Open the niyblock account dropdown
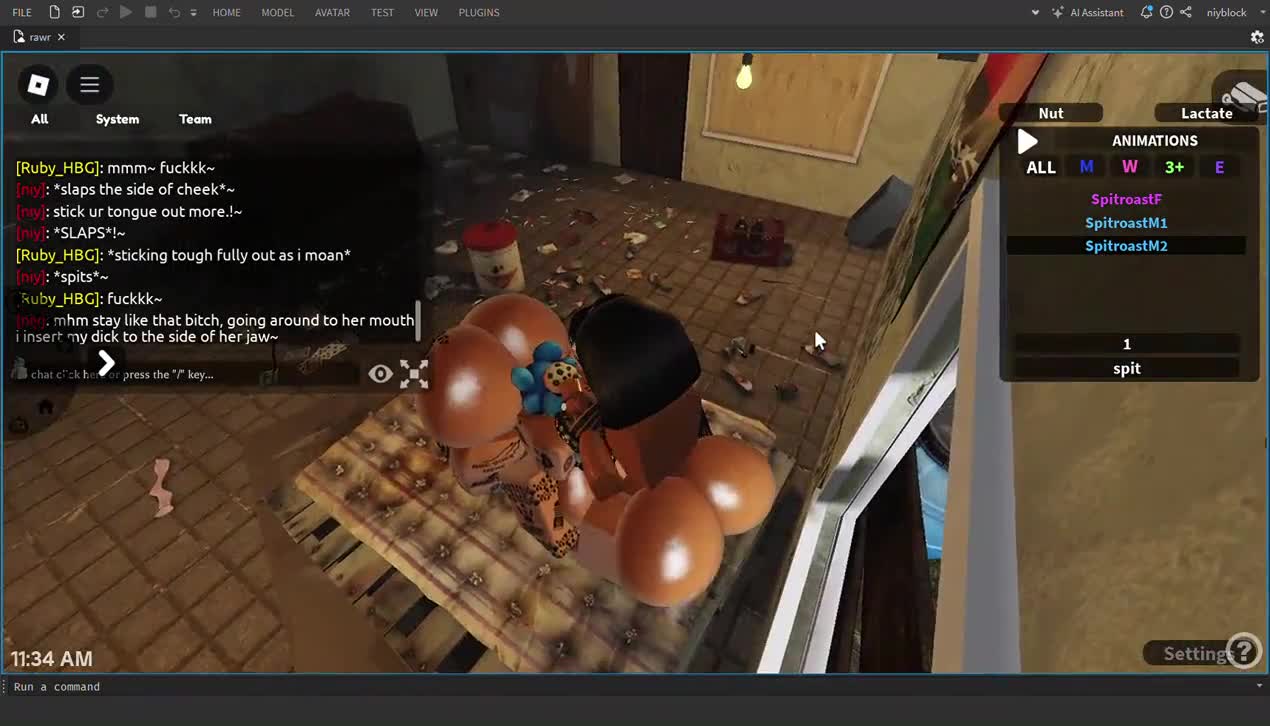The width and height of the screenshot is (1270, 726). pos(1226,12)
